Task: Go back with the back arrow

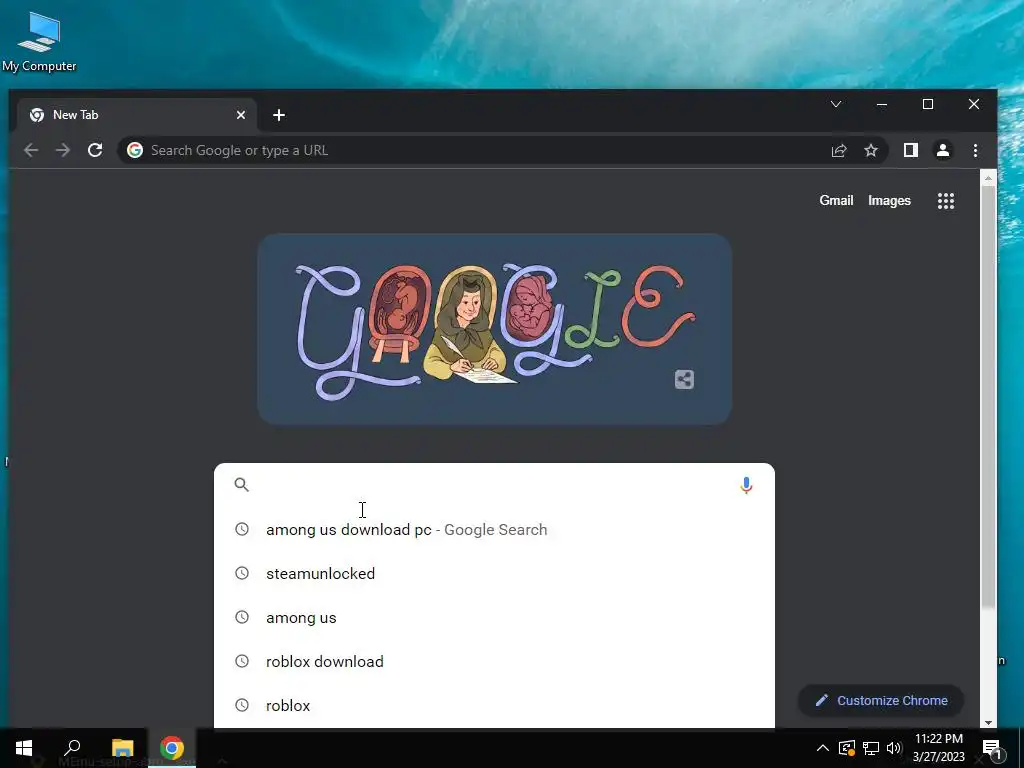Action: (x=31, y=150)
